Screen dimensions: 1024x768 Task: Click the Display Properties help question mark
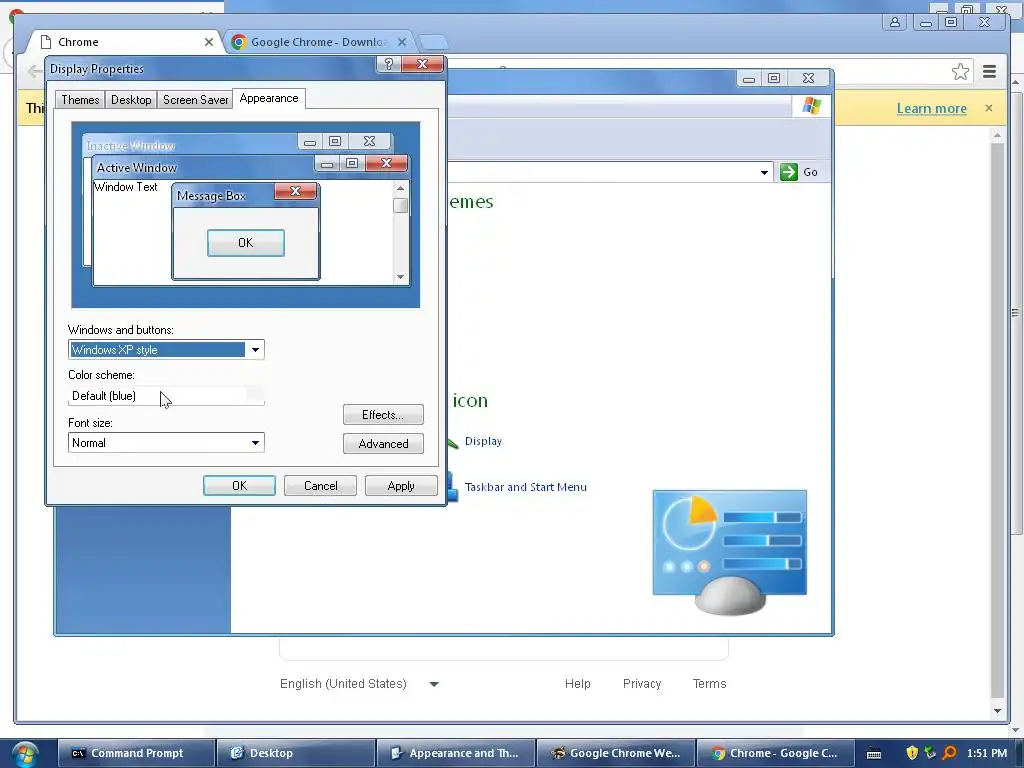click(389, 64)
